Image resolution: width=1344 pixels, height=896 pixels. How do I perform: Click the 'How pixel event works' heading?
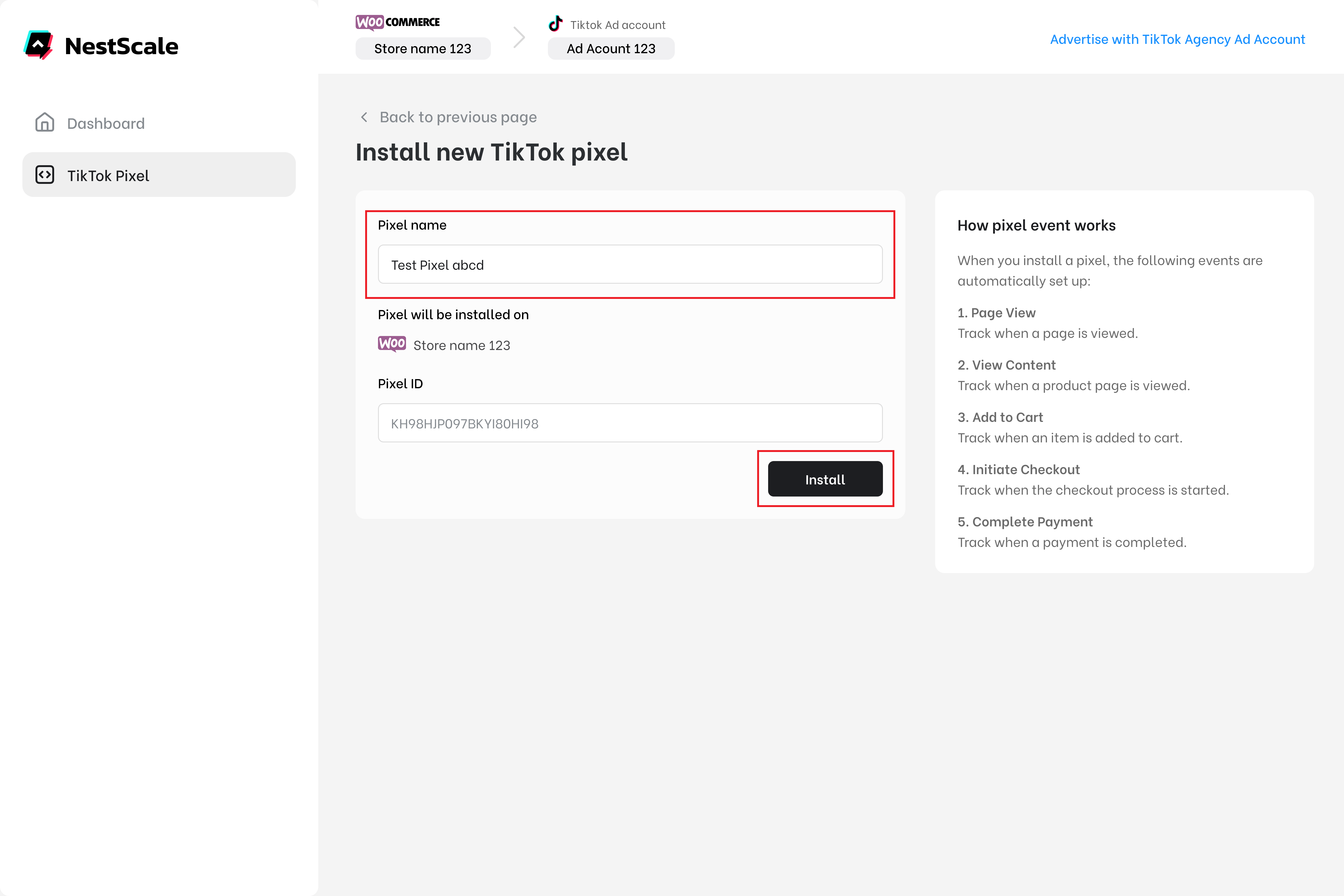(x=1036, y=226)
